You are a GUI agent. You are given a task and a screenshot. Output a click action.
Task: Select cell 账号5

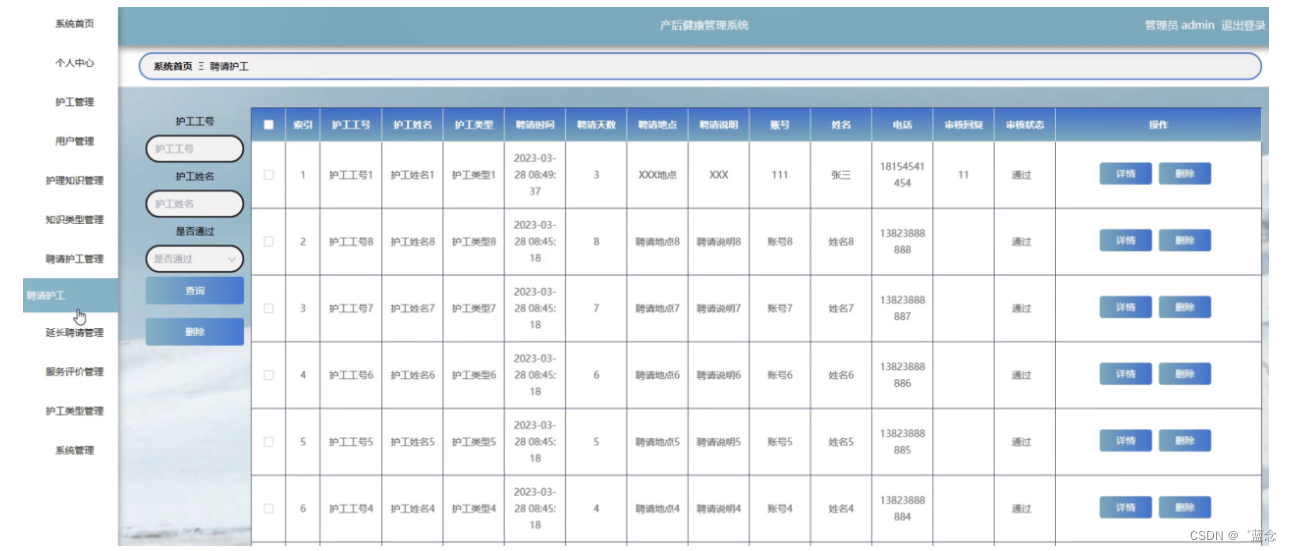click(x=780, y=442)
